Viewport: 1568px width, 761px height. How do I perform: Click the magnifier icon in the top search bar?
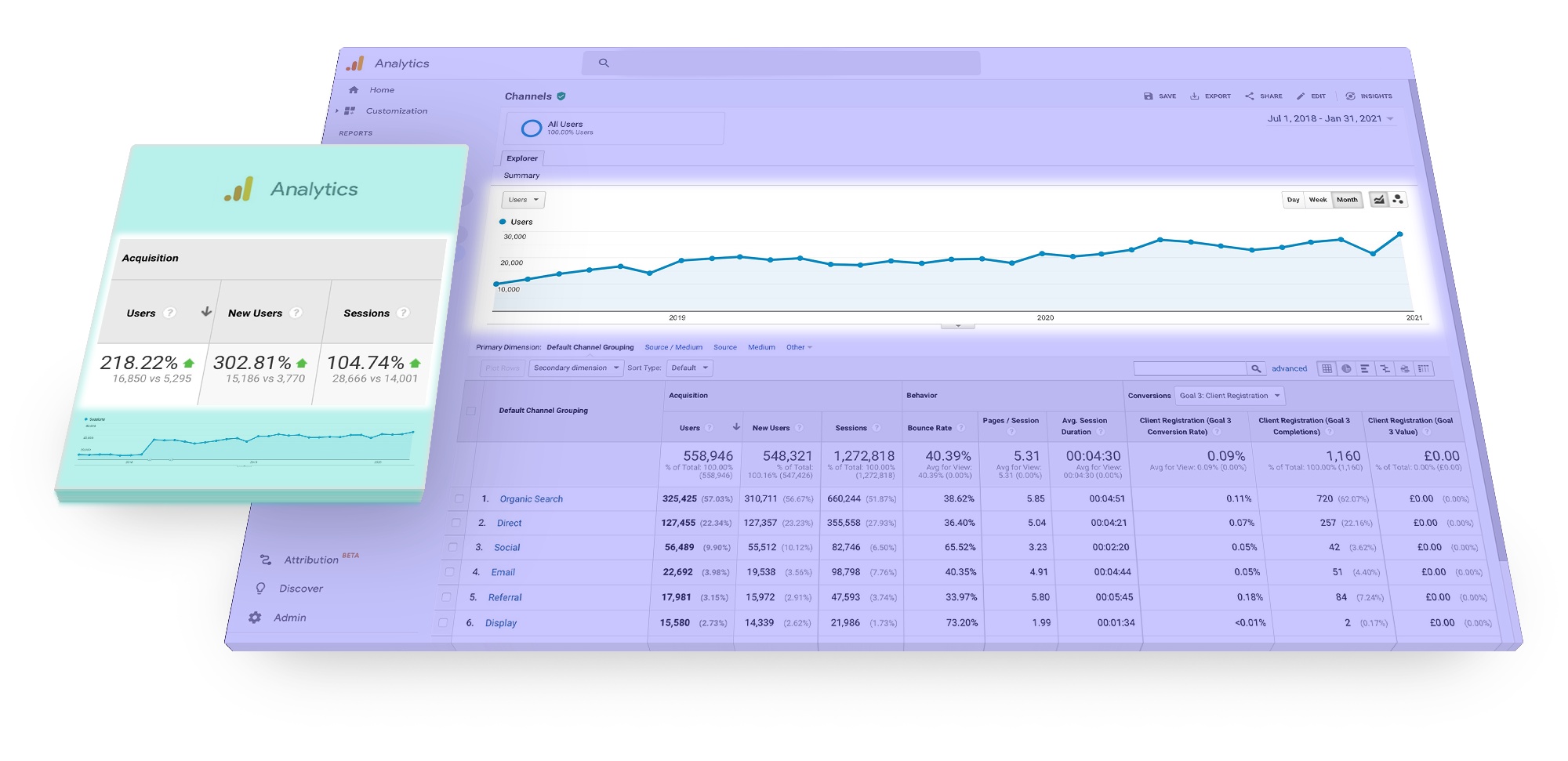(604, 63)
